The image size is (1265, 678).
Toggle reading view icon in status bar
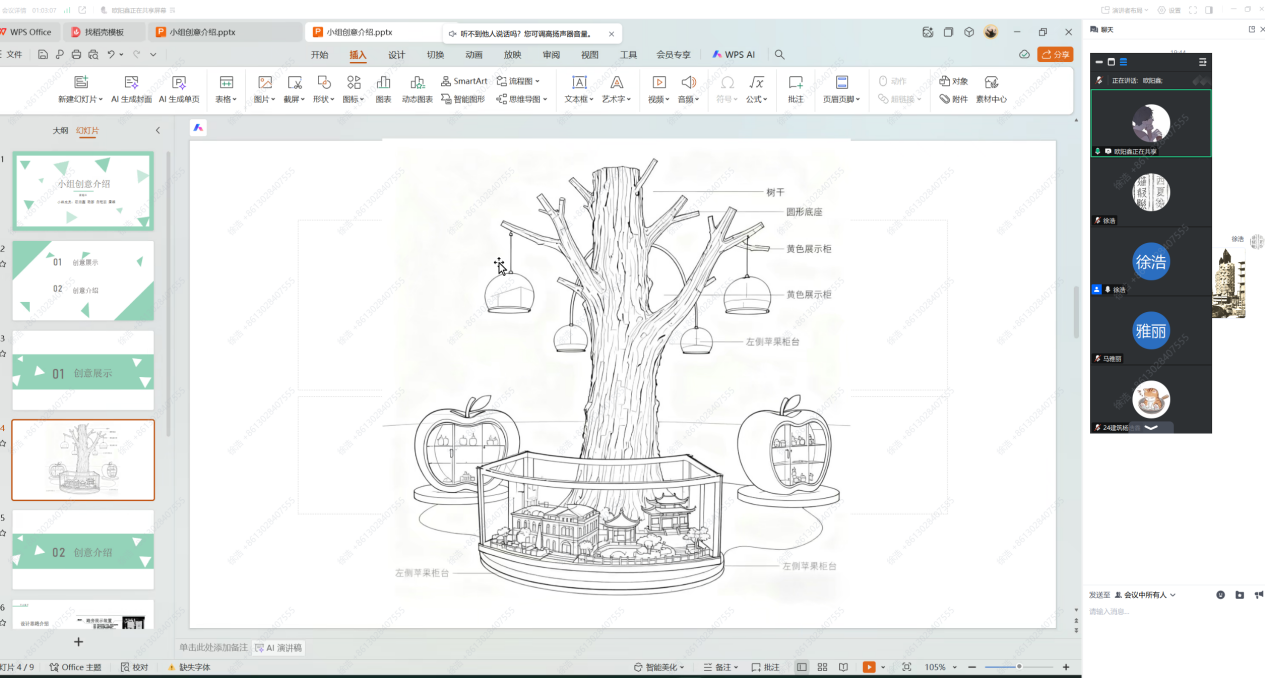tap(843, 667)
